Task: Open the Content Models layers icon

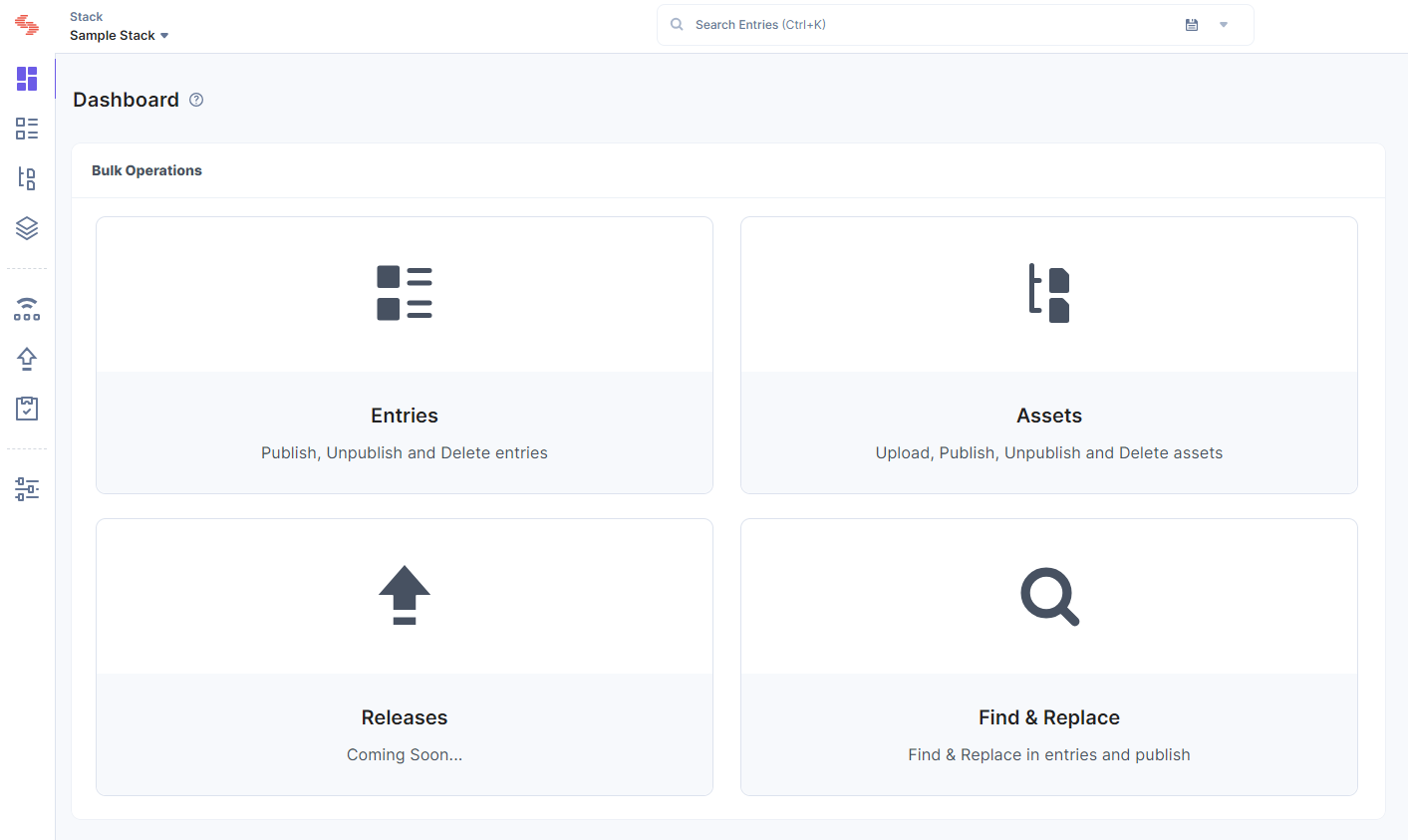Action: [x=27, y=228]
